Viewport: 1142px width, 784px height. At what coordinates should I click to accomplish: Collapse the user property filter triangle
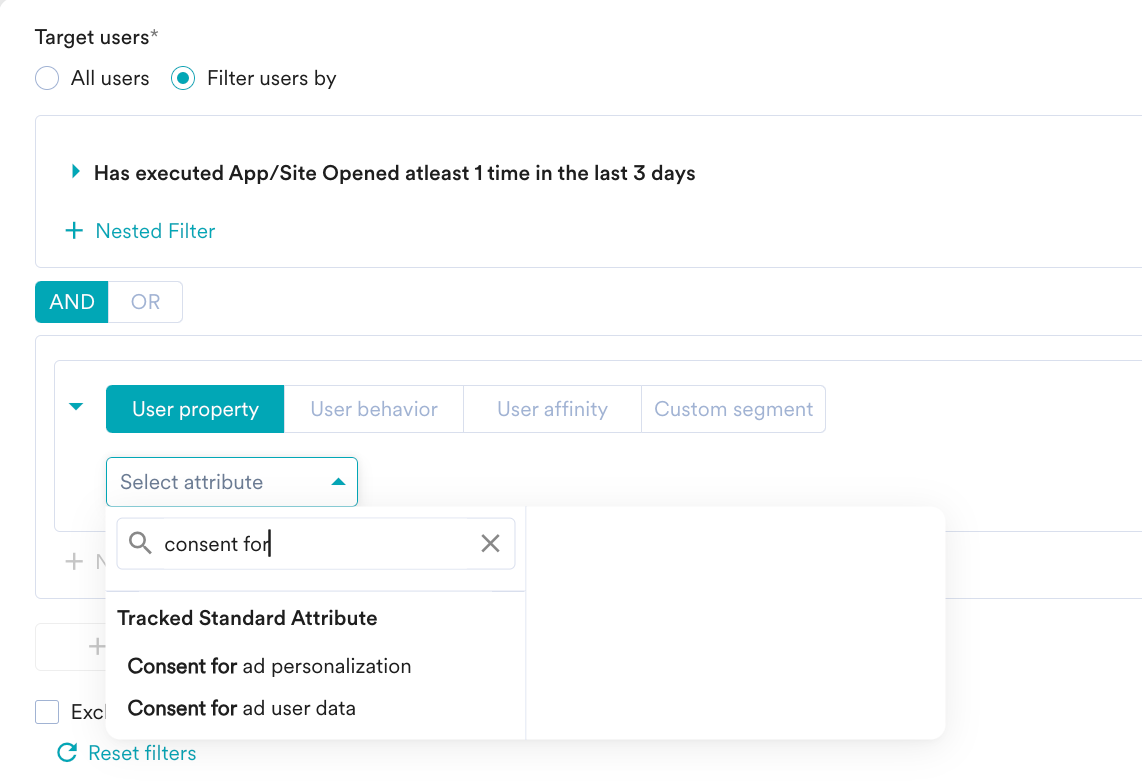(76, 407)
